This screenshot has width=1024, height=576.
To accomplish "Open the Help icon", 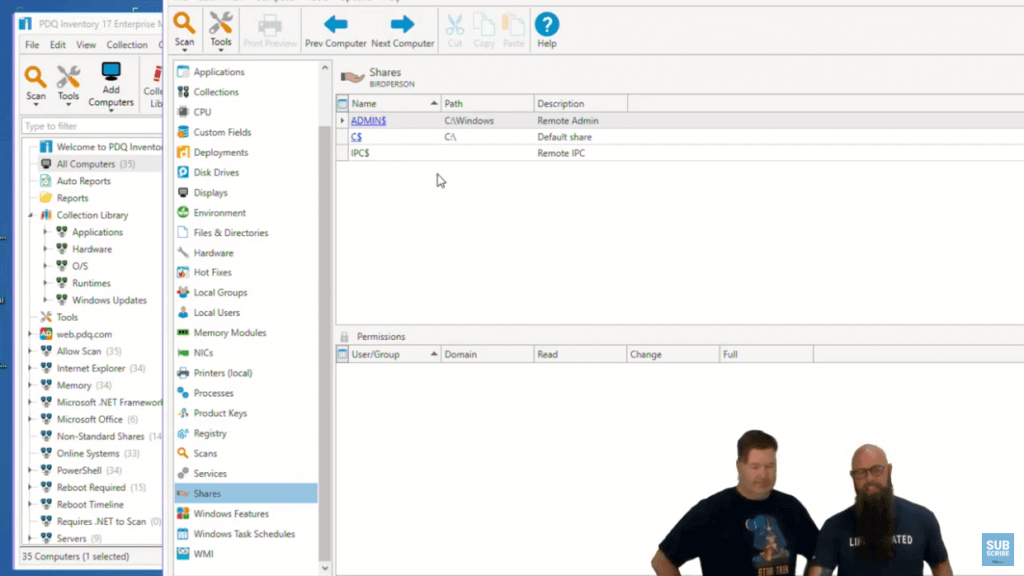I will click(547, 31).
